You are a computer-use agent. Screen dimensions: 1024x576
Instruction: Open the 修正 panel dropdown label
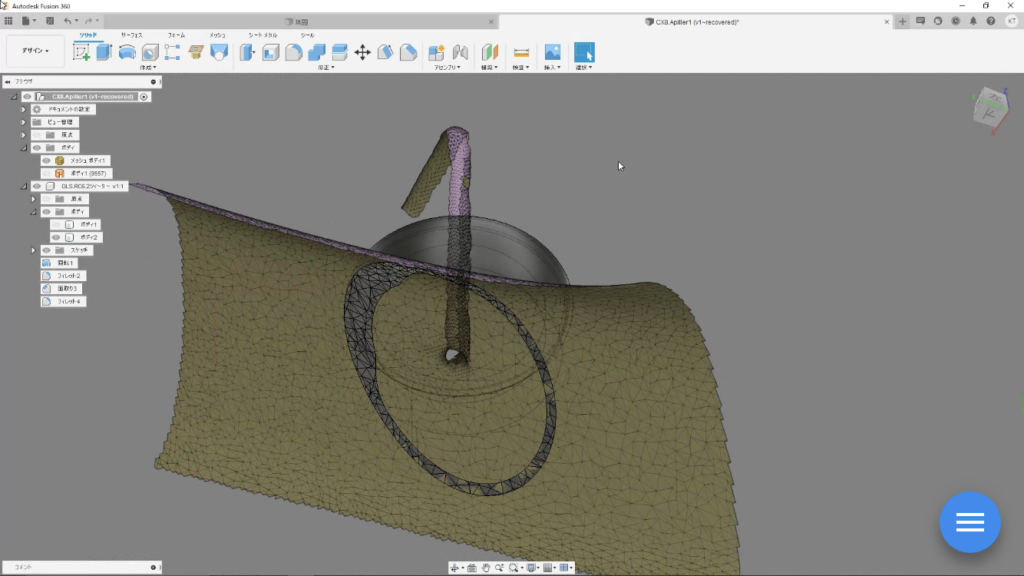pos(325,68)
